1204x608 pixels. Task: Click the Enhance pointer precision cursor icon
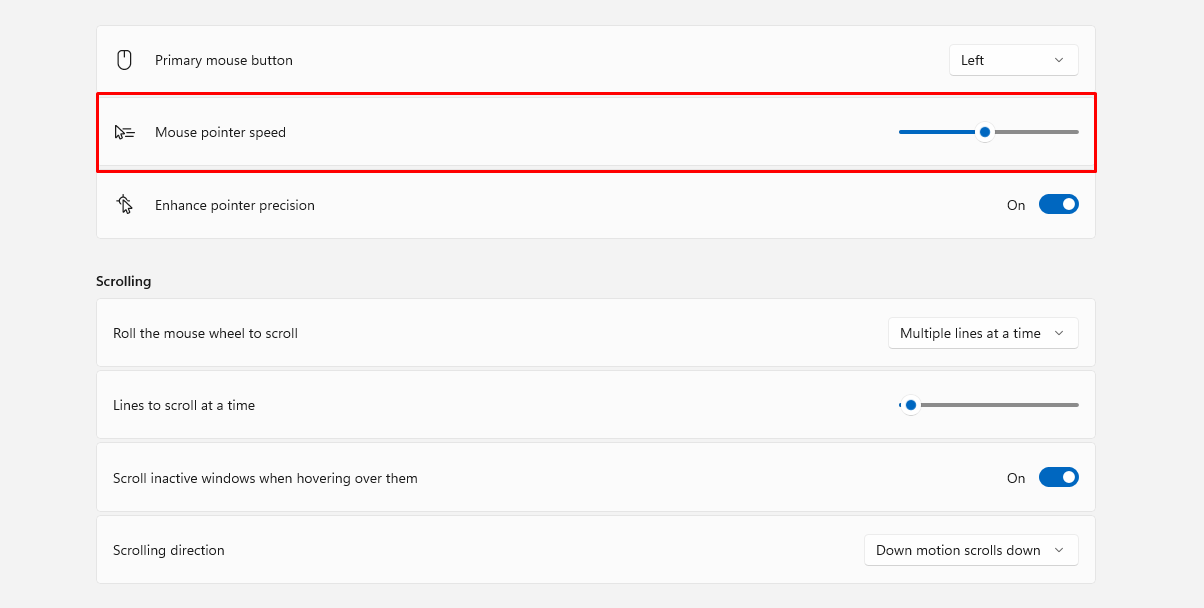(x=125, y=205)
